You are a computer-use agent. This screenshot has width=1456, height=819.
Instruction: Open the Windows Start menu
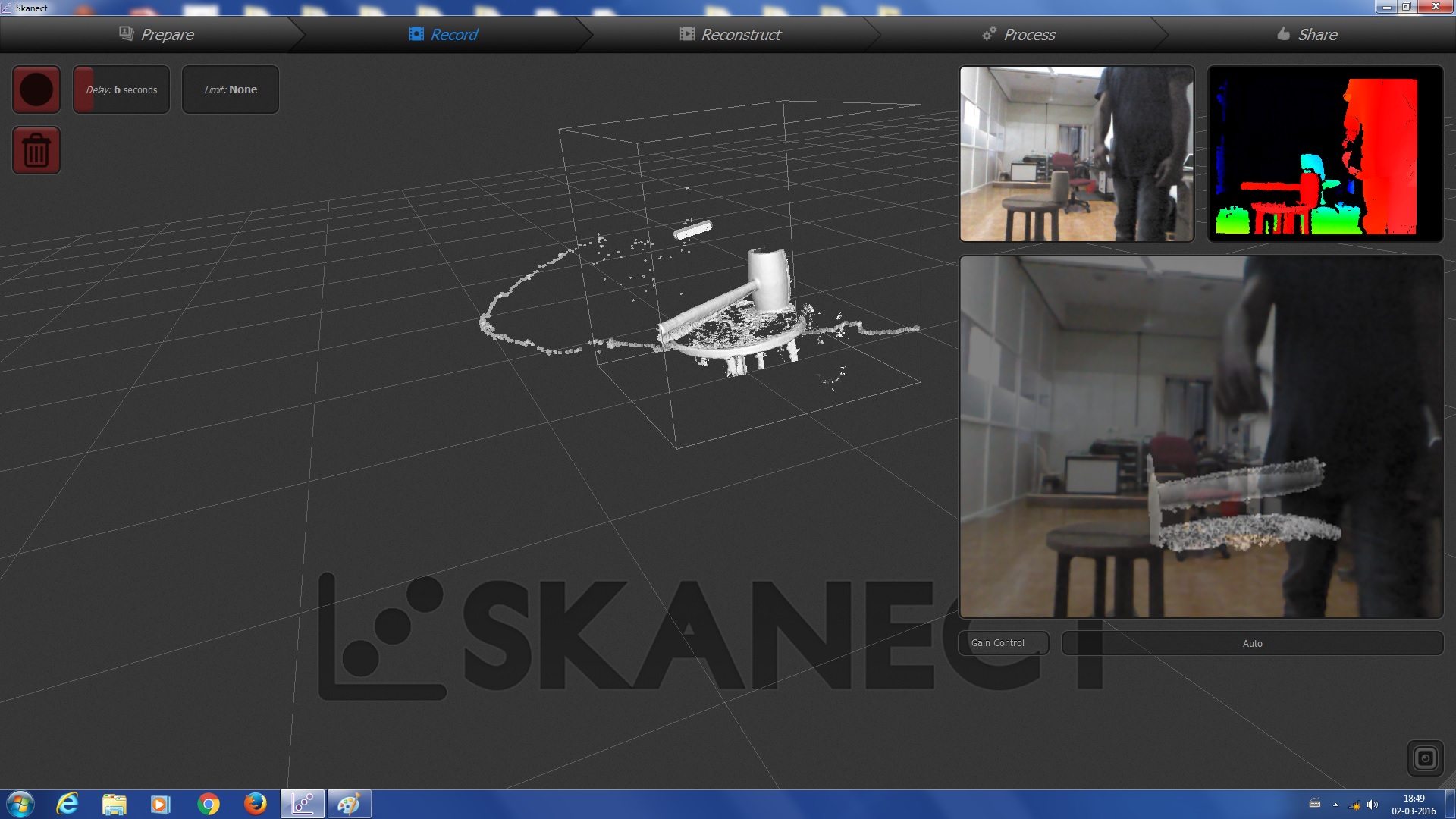click(20, 804)
